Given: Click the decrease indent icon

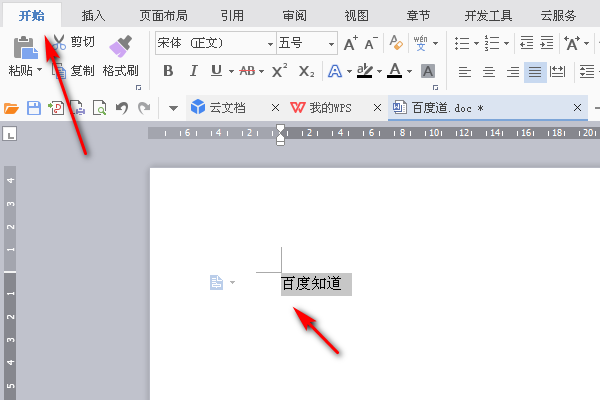Looking at the screenshot, I should (x=527, y=43).
